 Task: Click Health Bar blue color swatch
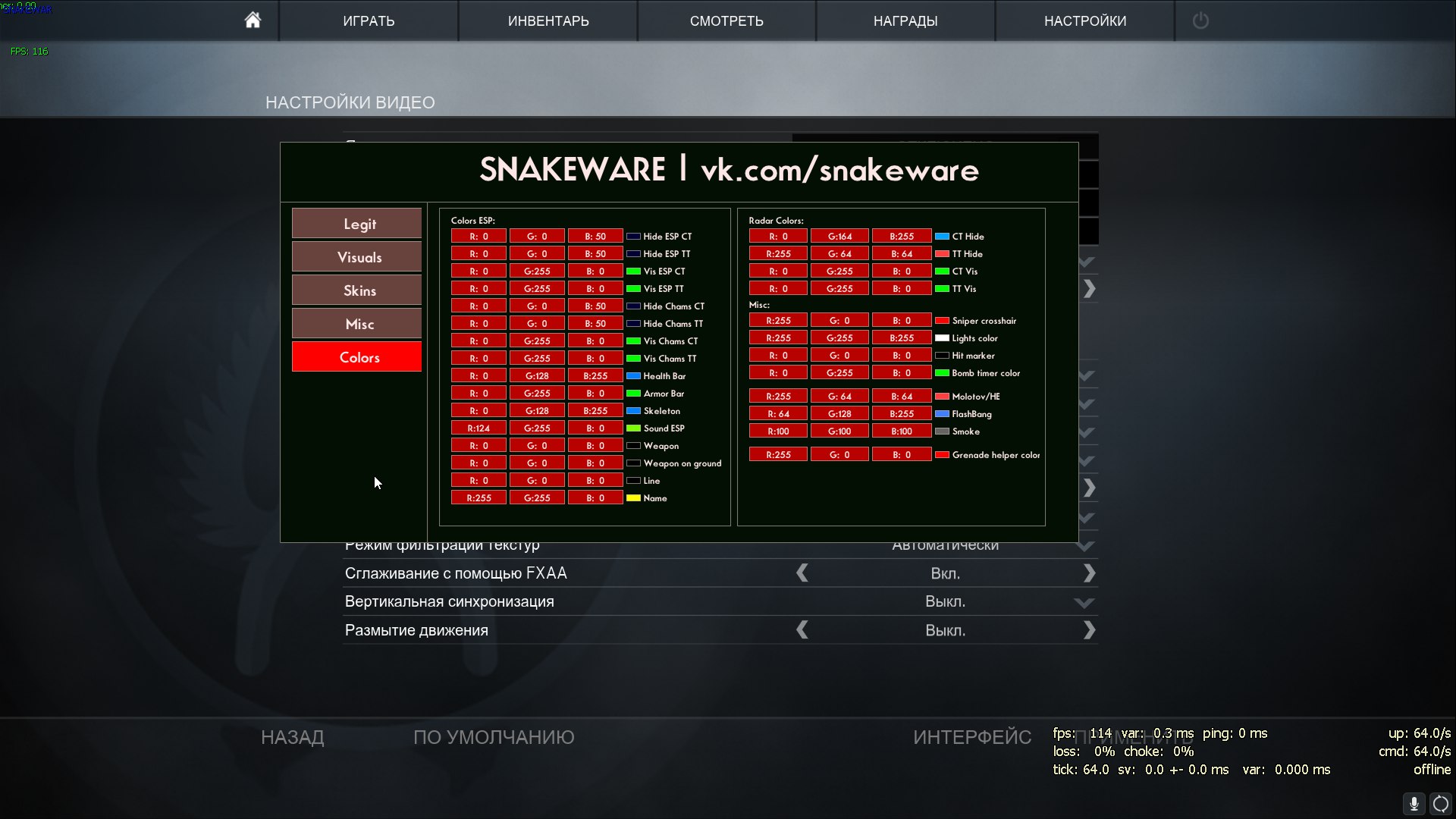tap(633, 376)
